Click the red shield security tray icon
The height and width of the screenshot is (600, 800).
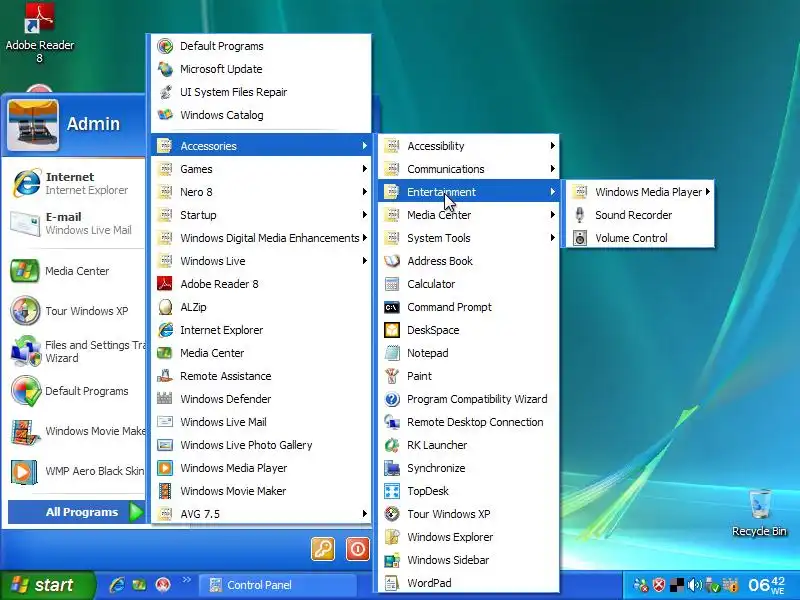click(x=659, y=585)
